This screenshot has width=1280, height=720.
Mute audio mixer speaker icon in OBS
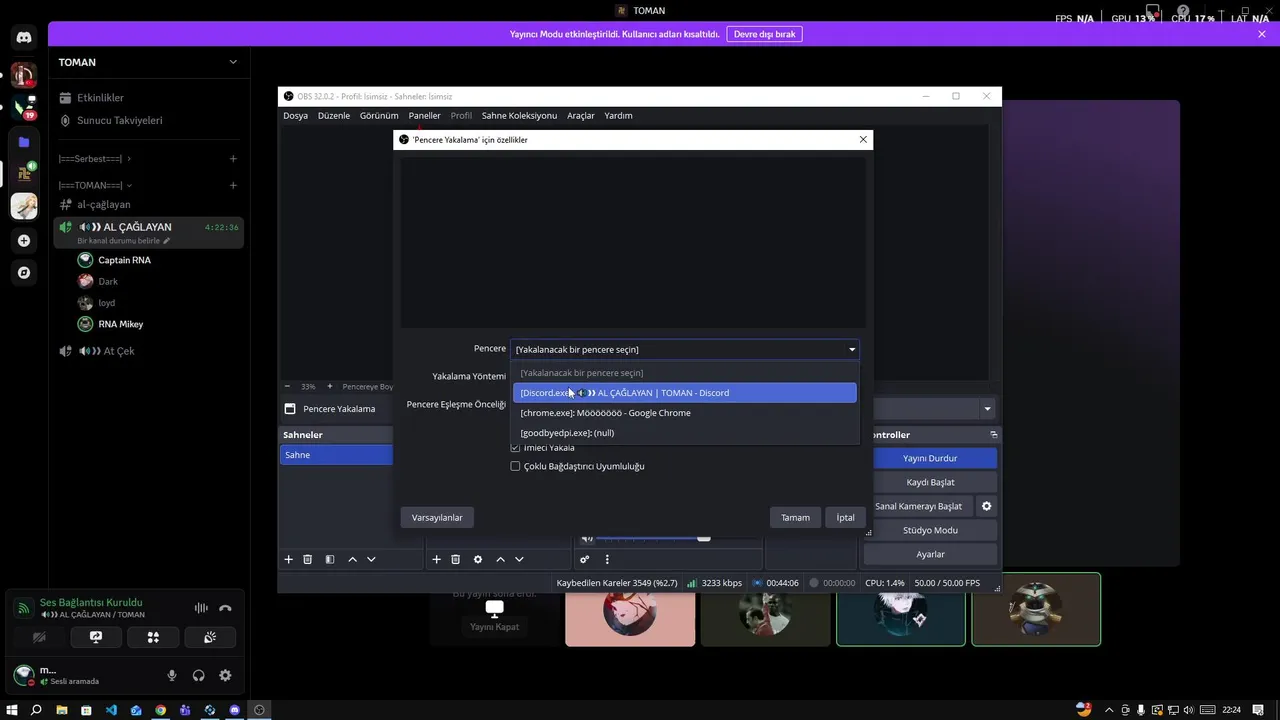point(588,539)
